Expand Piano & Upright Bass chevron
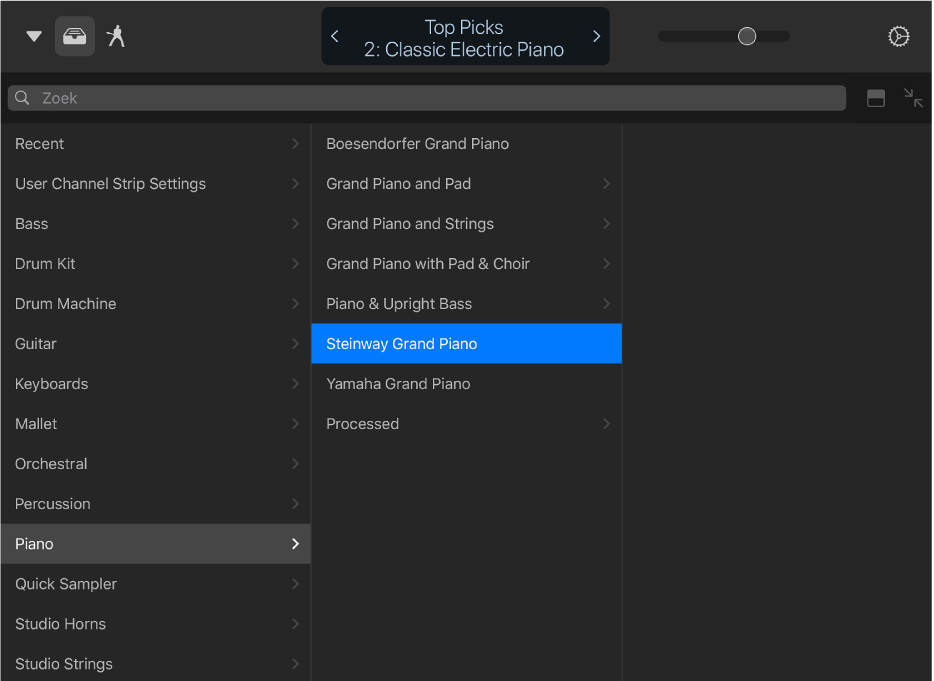 (606, 304)
